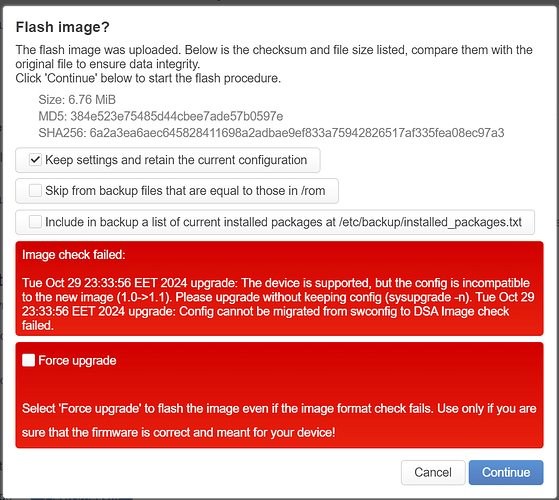Click the Flash image? heading
The image size is (559, 500).
(x=63, y=27)
